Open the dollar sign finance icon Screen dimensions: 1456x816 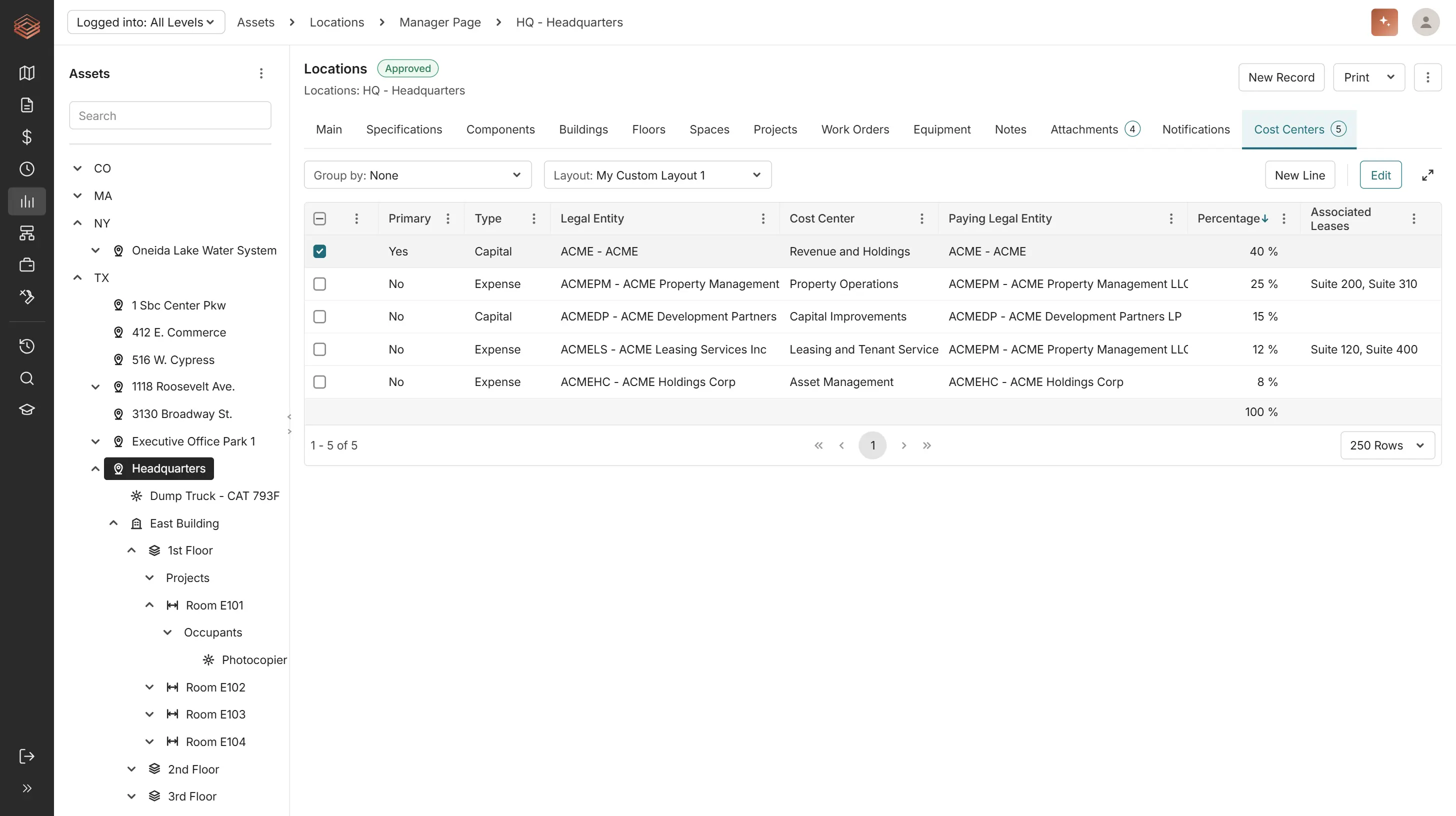pos(26,137)
